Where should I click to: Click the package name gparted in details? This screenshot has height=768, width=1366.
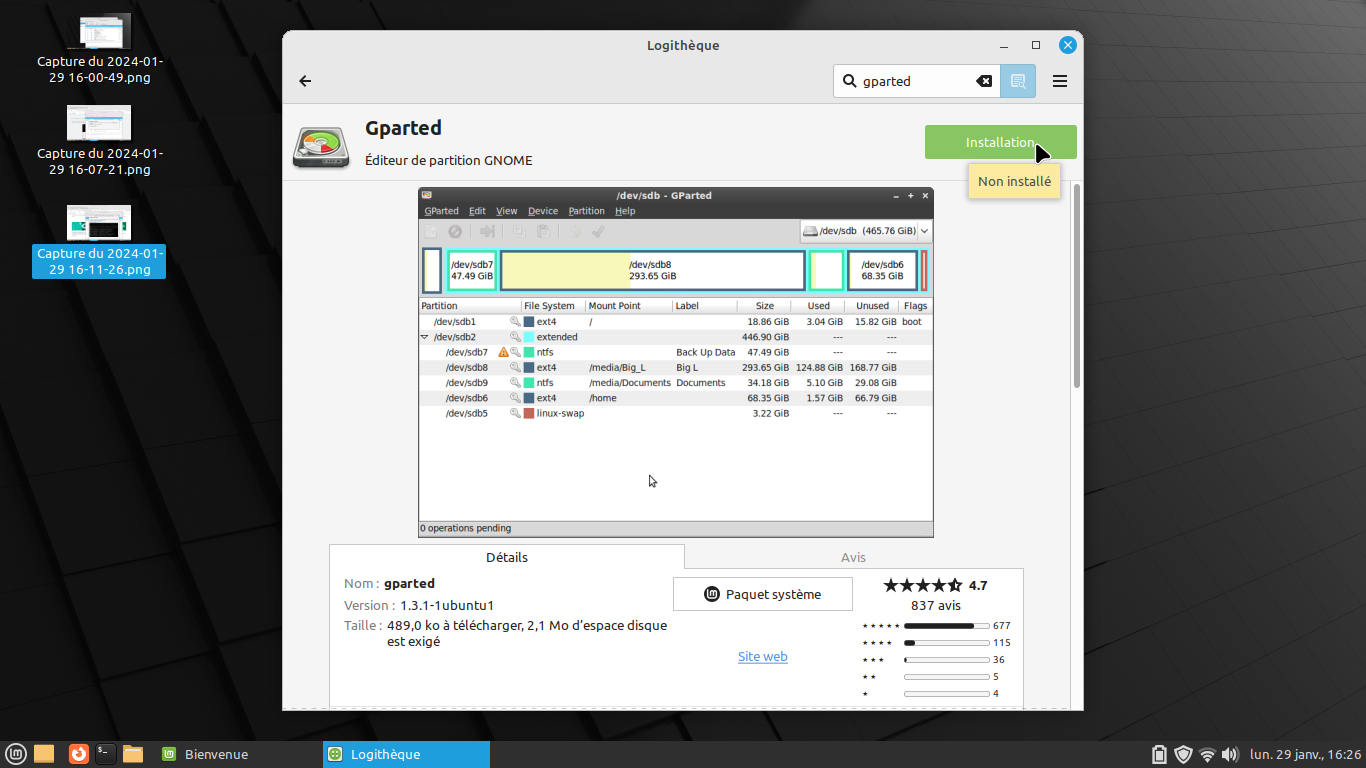click(409, 584)
